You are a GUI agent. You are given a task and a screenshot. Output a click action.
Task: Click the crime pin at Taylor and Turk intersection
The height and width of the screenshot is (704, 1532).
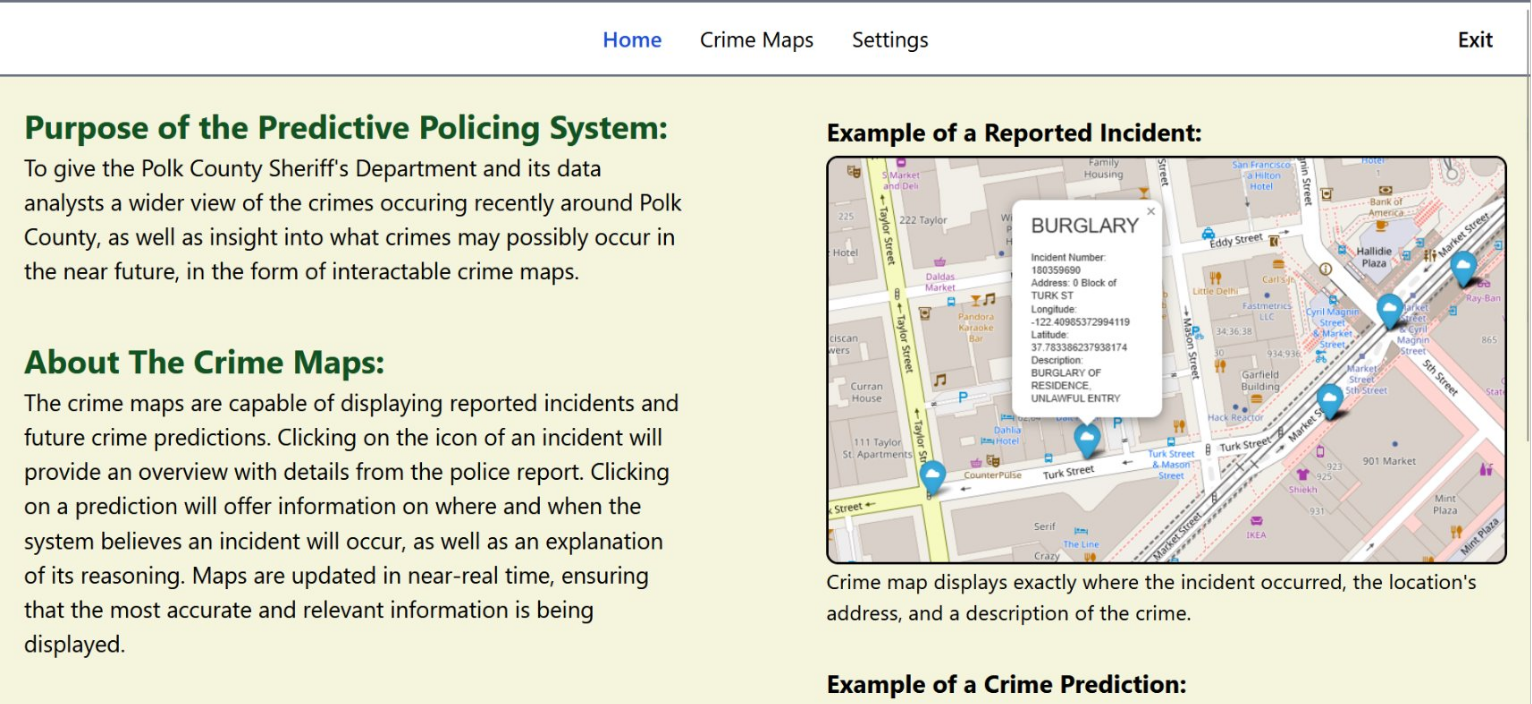(933, 475)
